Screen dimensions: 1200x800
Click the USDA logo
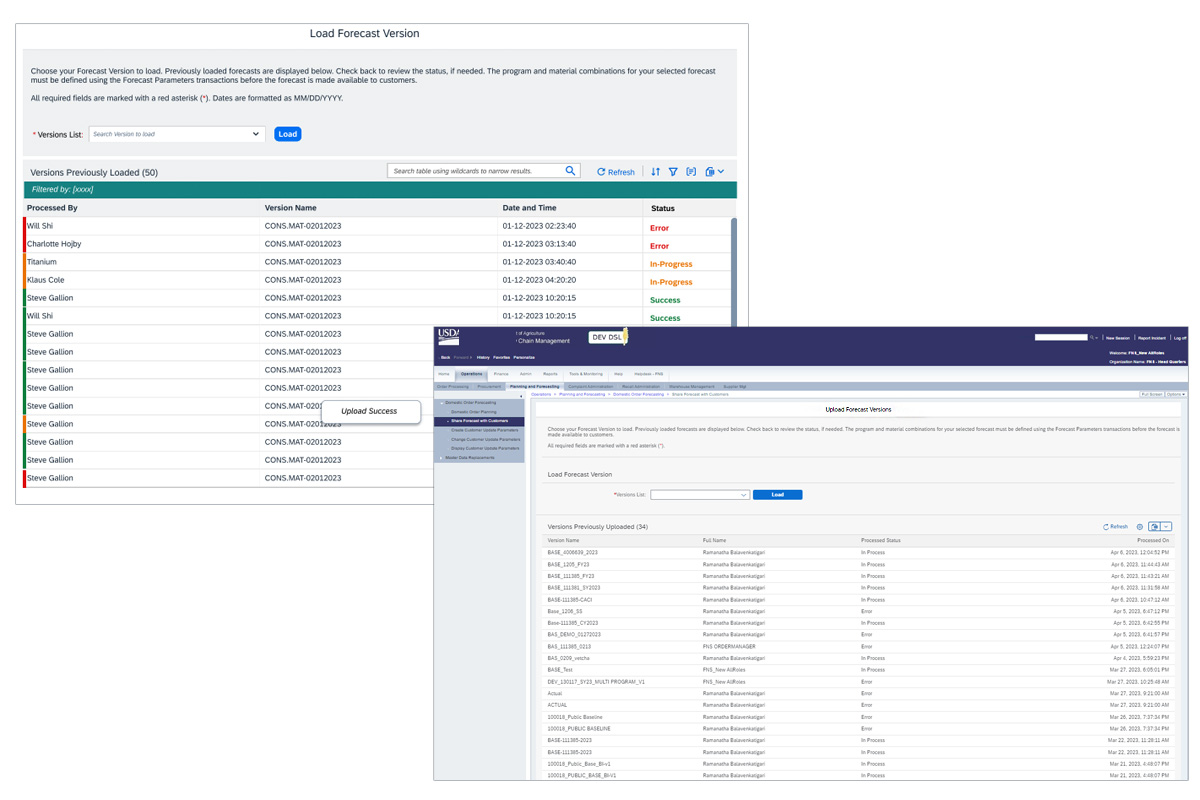[448, 336]
